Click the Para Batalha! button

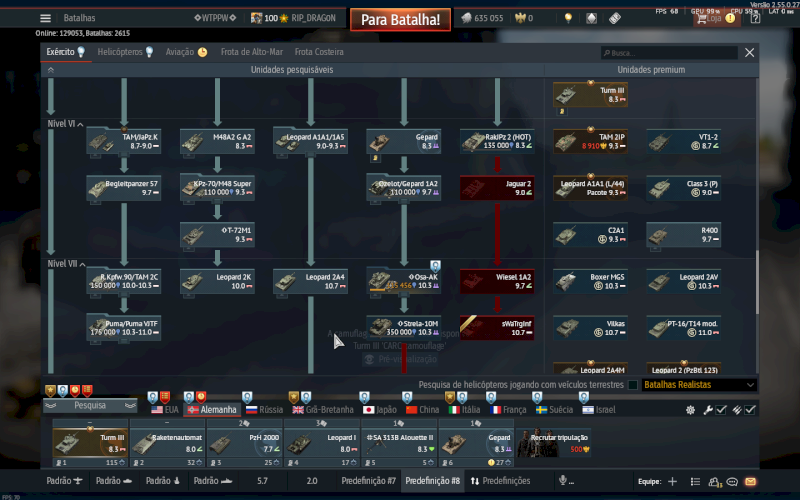401,20
